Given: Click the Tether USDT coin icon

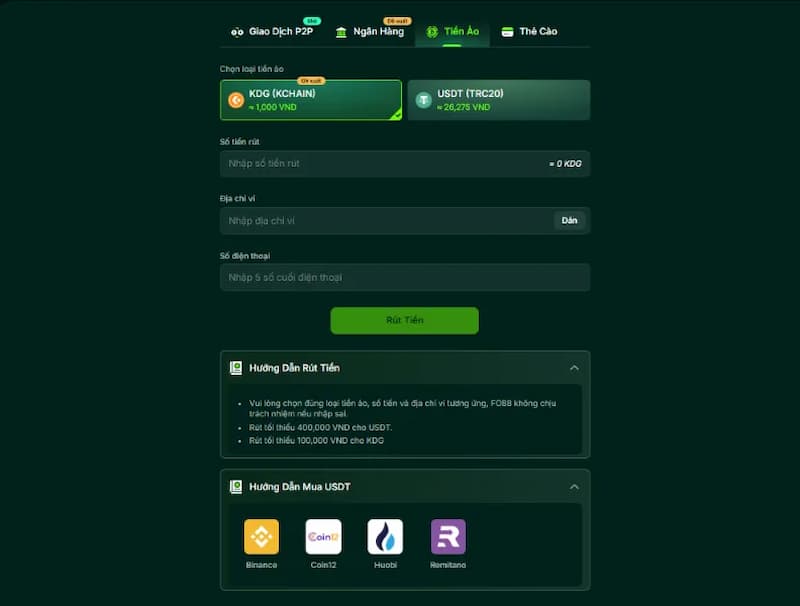Looking at the screenshot, I should pyautogui.click(x=423, y=100).
